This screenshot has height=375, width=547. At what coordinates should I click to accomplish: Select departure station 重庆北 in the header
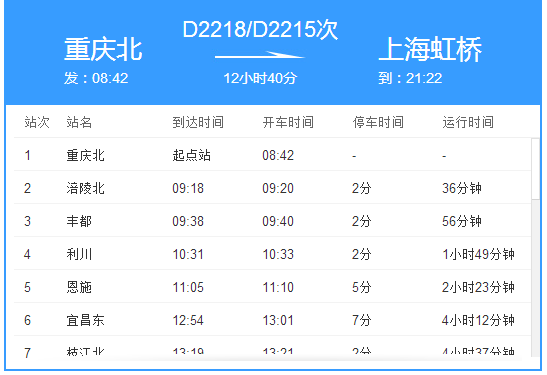[x=103, y=50]
